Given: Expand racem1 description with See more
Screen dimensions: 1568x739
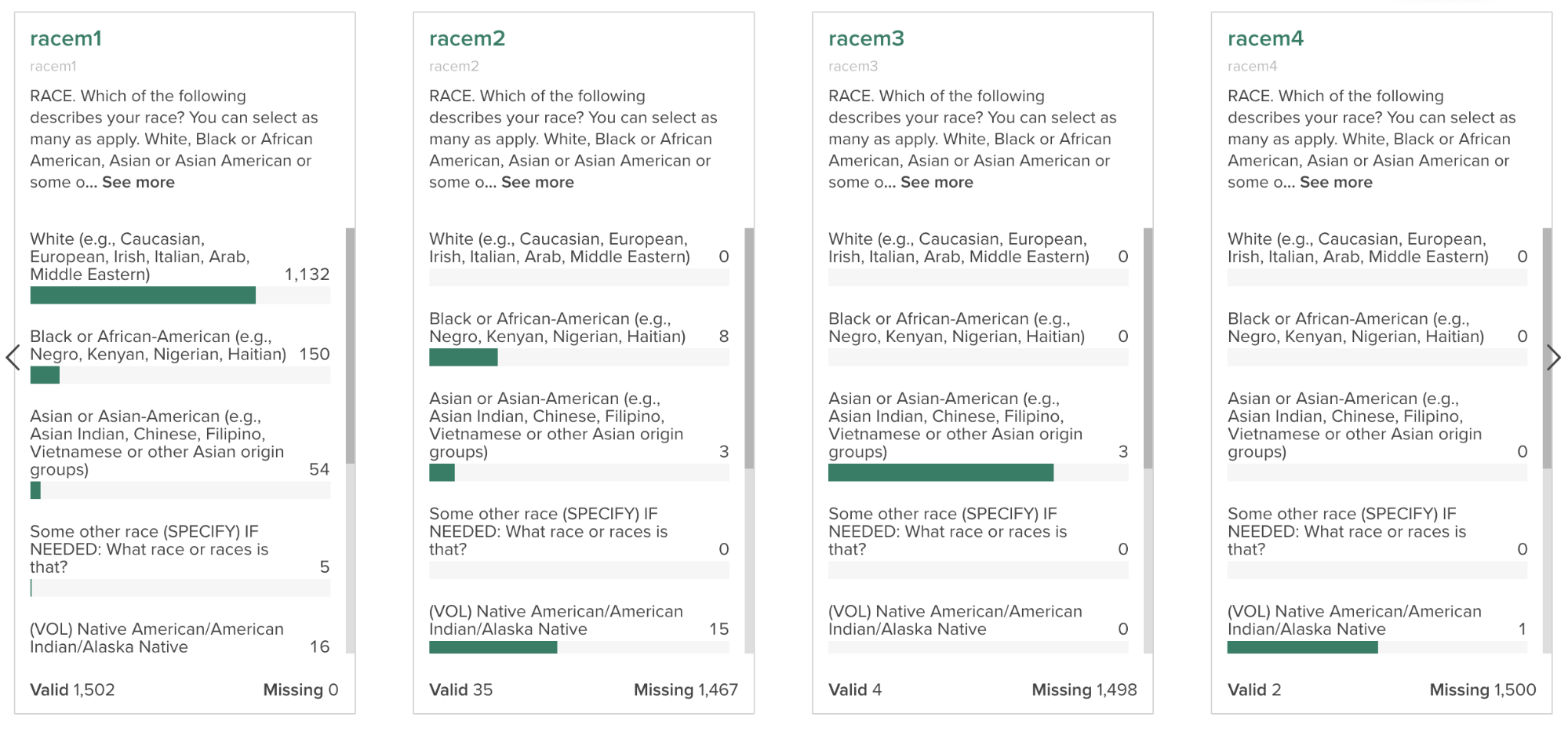Looking at the screenshot, I should [138, 182].
